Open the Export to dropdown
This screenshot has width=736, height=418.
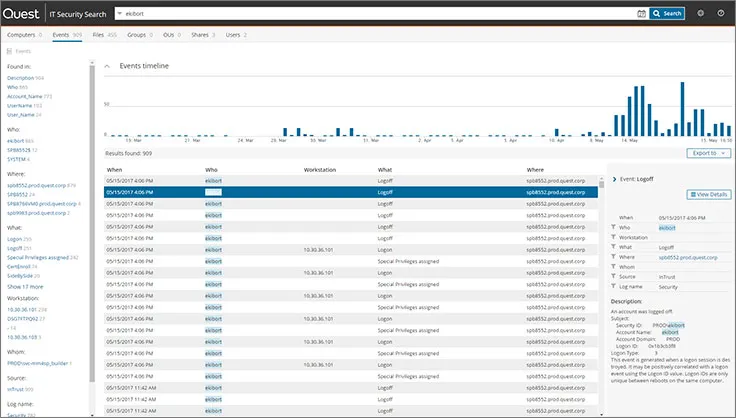[x=709, y=153]
